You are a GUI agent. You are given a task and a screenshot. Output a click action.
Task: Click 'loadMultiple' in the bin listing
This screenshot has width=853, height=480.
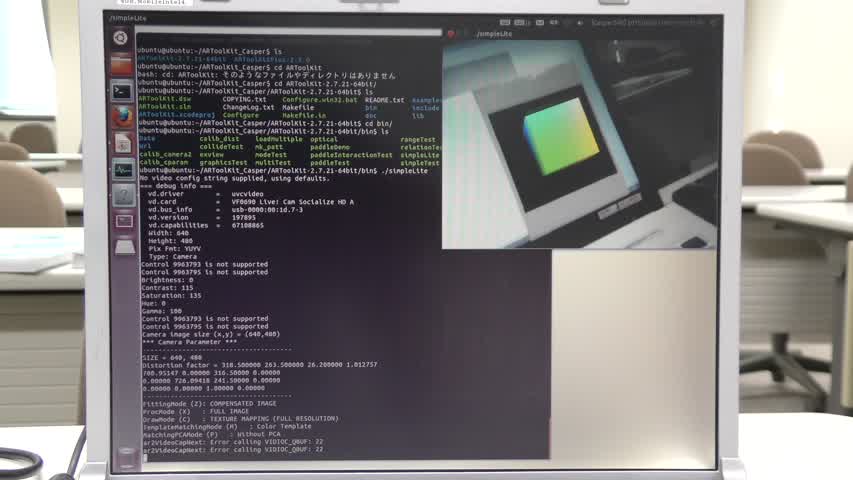coord(279,139)
